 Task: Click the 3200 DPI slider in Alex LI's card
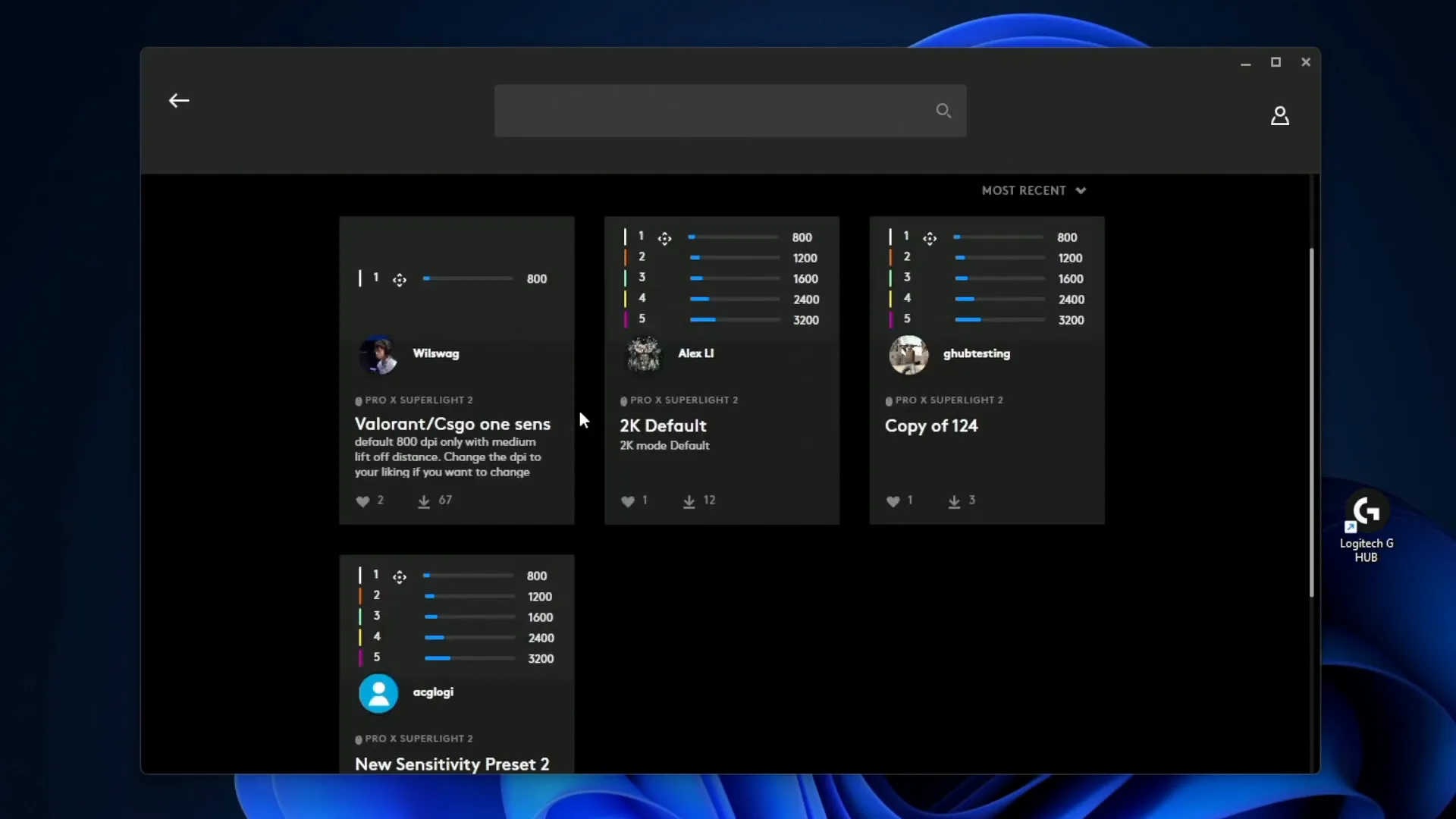tap(735, 320)
